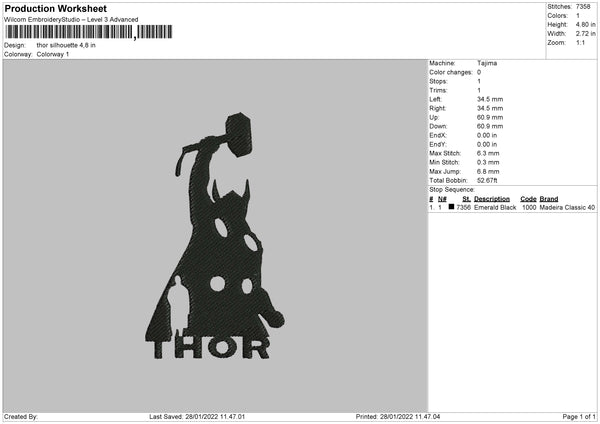Click the Emerald Black thread description
The width and height of the screenshot is (600, 424).
tap(495, 207)
